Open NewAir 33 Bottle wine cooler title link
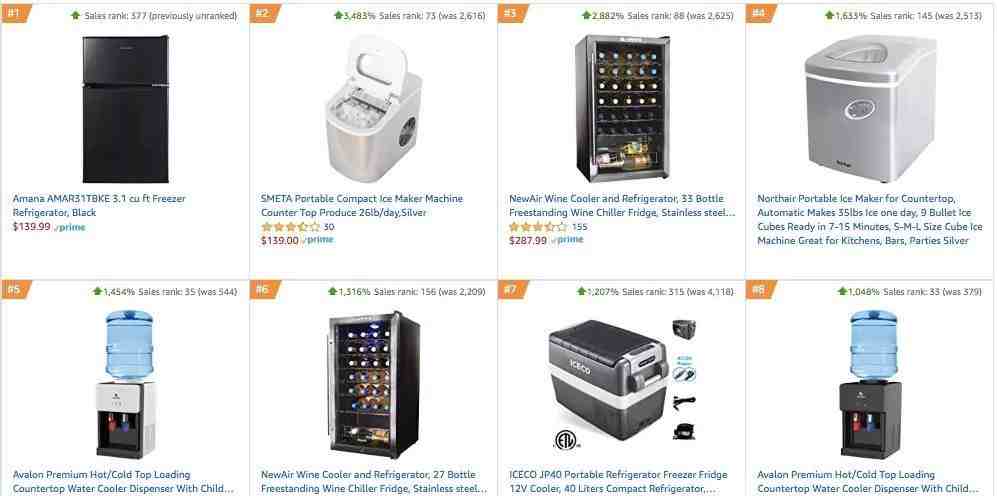 [x=622, y=205]
